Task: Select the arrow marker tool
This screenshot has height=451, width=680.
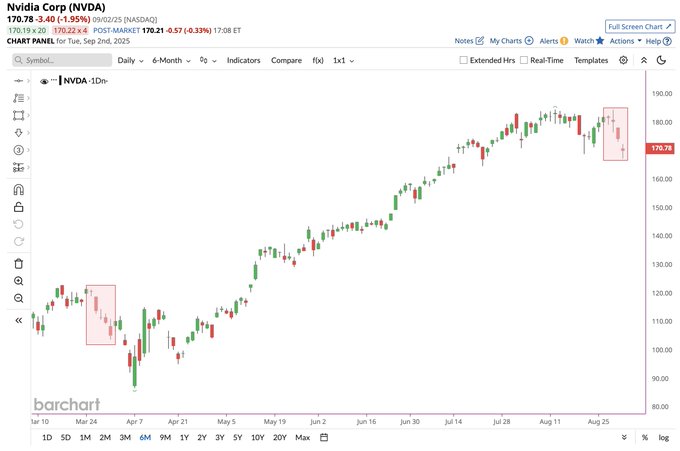Action: (x=18, y=133)
